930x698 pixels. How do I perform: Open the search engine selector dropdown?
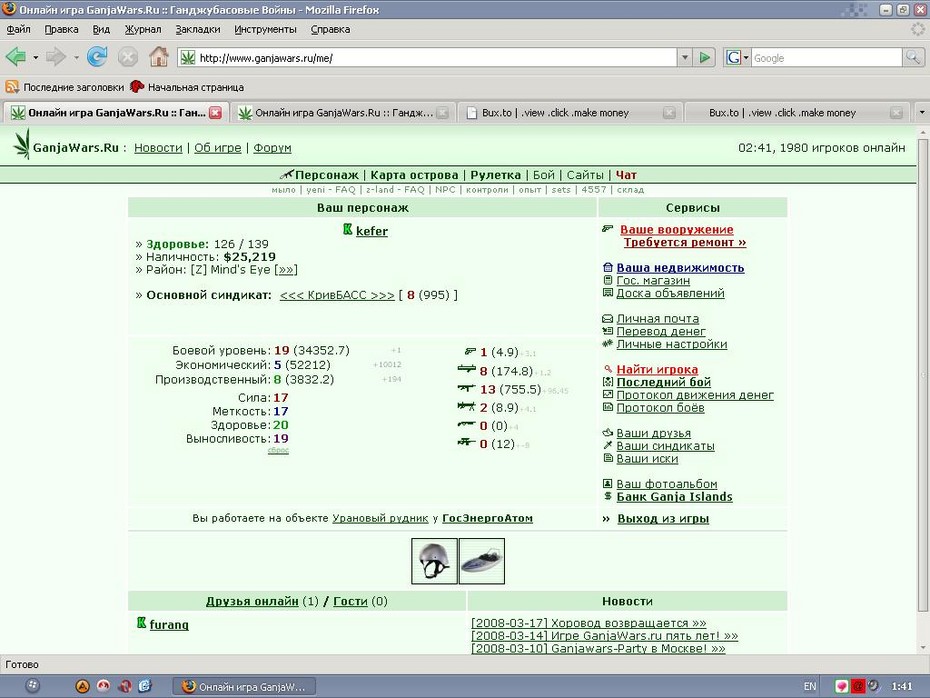coord(745,58)
